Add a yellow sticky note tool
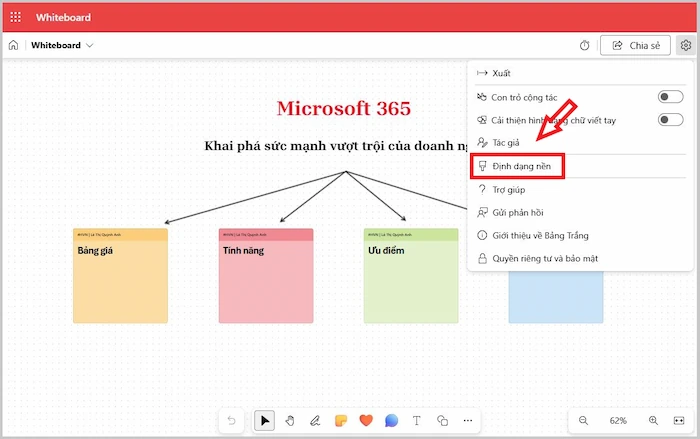Image resolution: width=700 pixels, height=439 pixels. point(341,420)
